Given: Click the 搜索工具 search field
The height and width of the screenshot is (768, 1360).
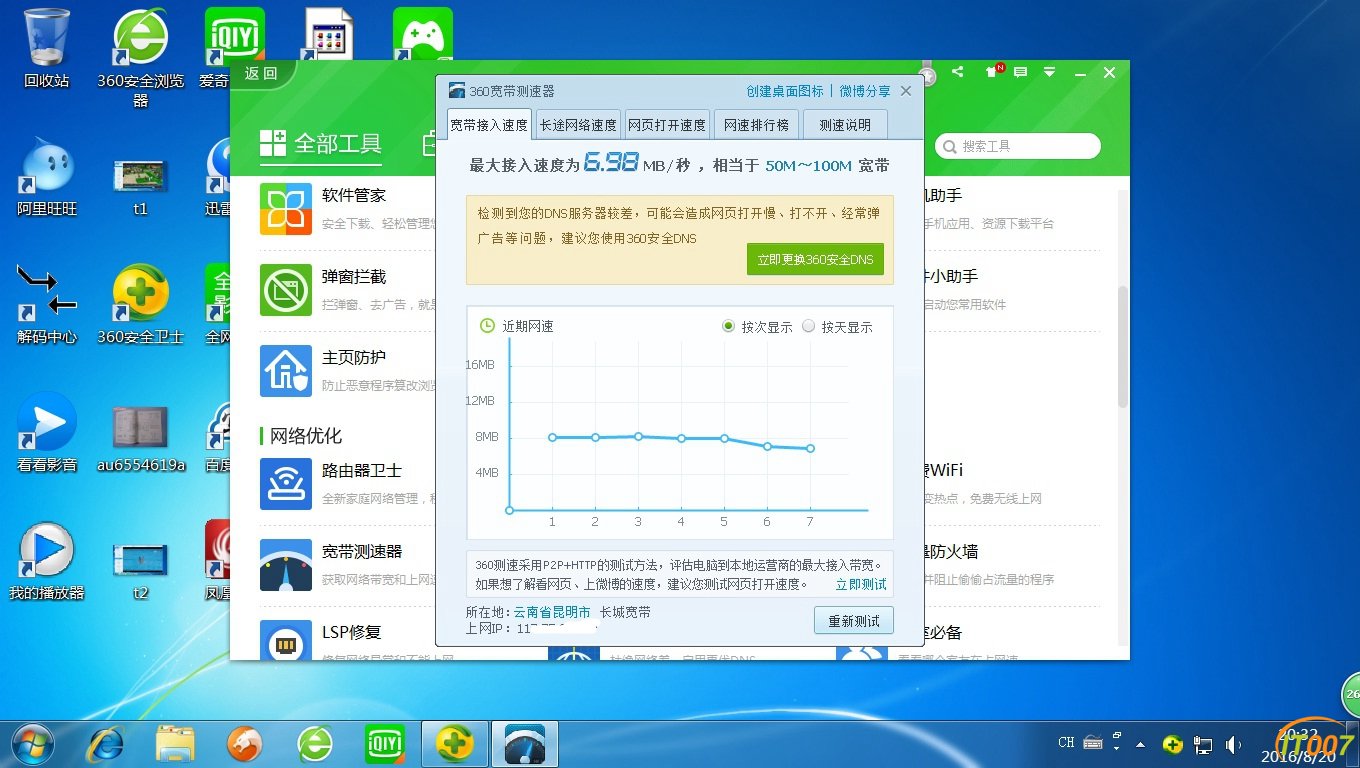Looking at the screenshot, I should click(1018, 146).
